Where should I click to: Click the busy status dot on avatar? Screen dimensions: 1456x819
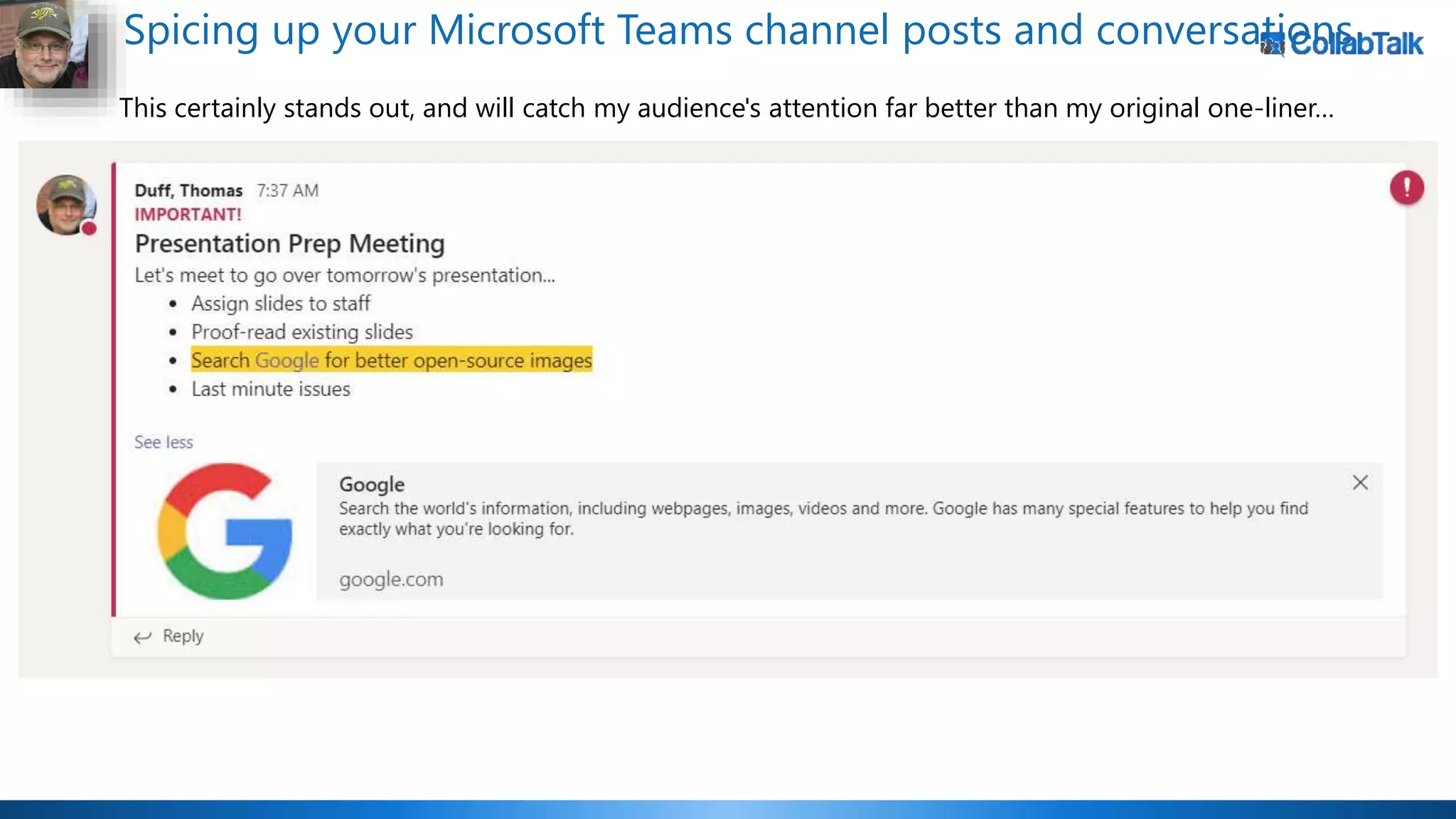click(x=89, y=228)
